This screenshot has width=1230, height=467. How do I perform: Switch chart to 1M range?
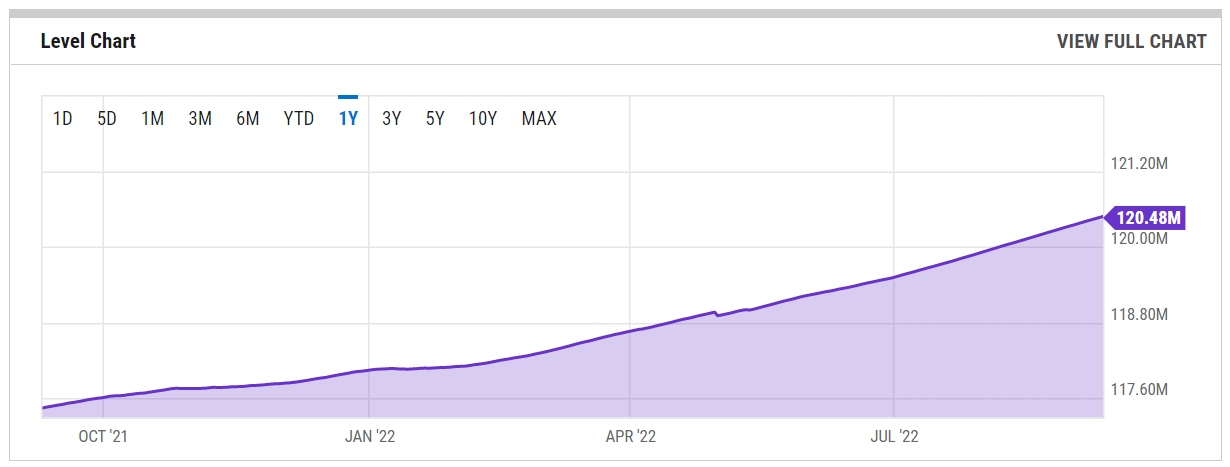pyautogui.click(x=152, y=118)
